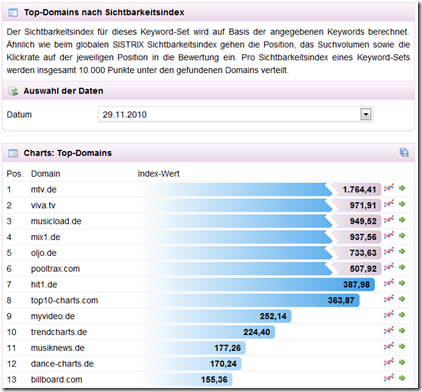Click the panel icon beside Top-Domains nach Sichtbarkeitsindex

tap(13, 13)
